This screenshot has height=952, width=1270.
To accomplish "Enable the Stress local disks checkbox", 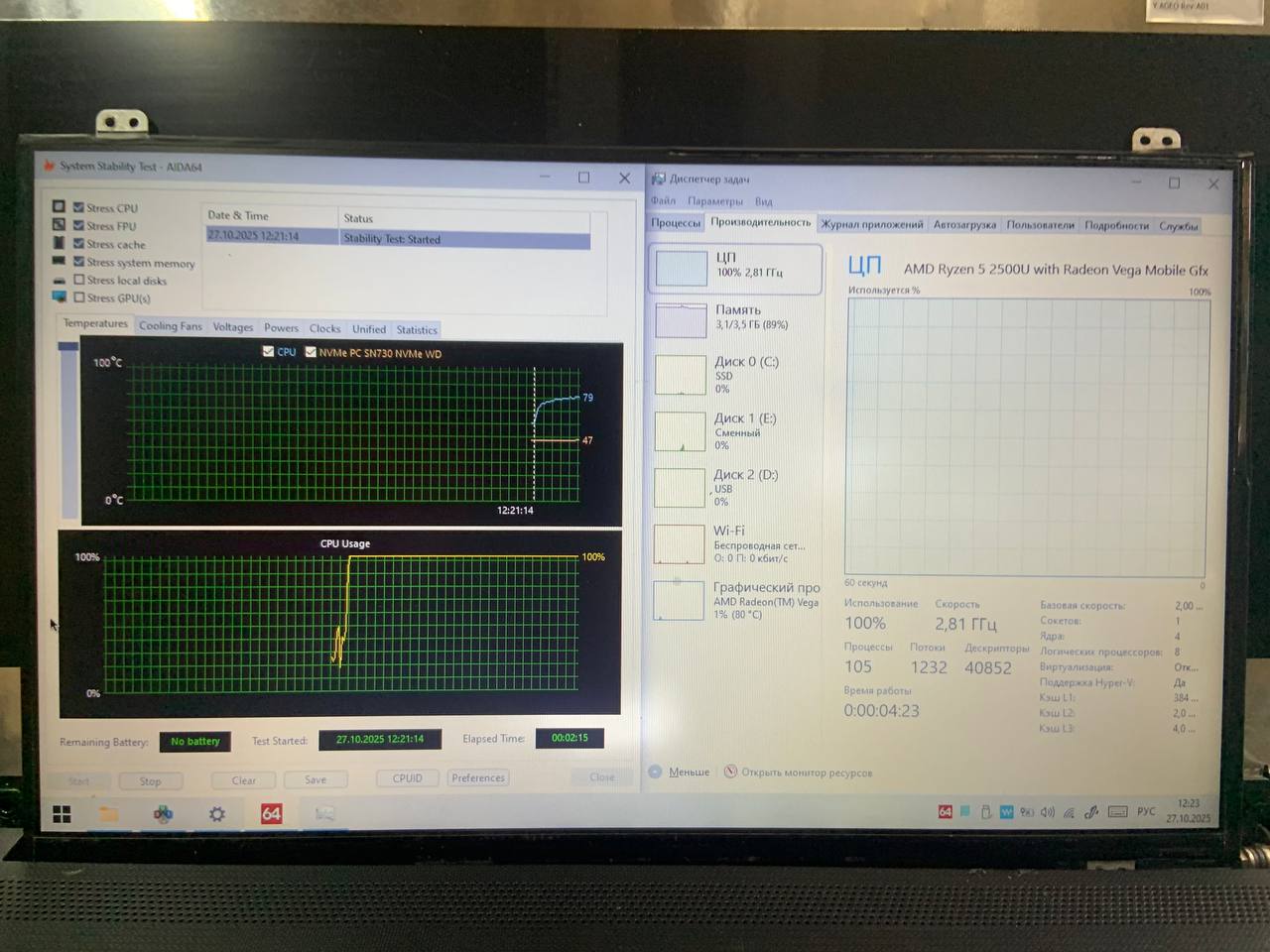I will 79,280.
